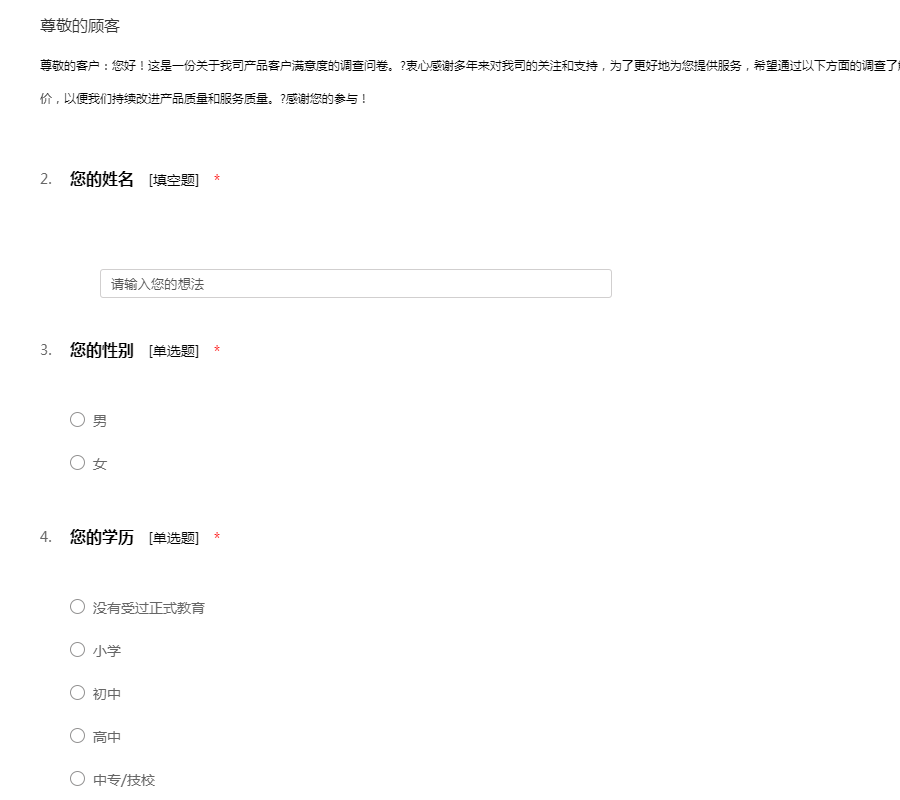The width and height of the screenshot is (900, 800).
Task: Select the 男 radio button
Action: tap(77, 420)
